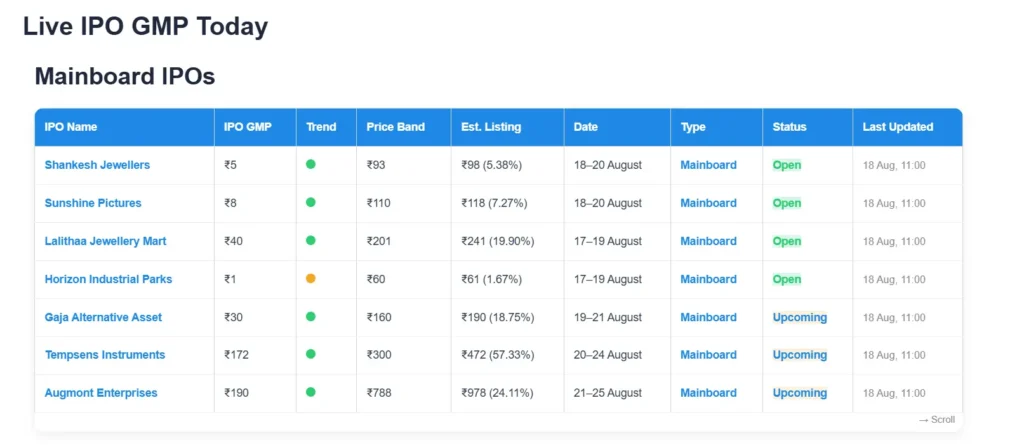Click the Mainboard type link for Horizon Industrial Parks
Image resolution: width=1024 pixels, height=445 pixels.
[709, 279]
